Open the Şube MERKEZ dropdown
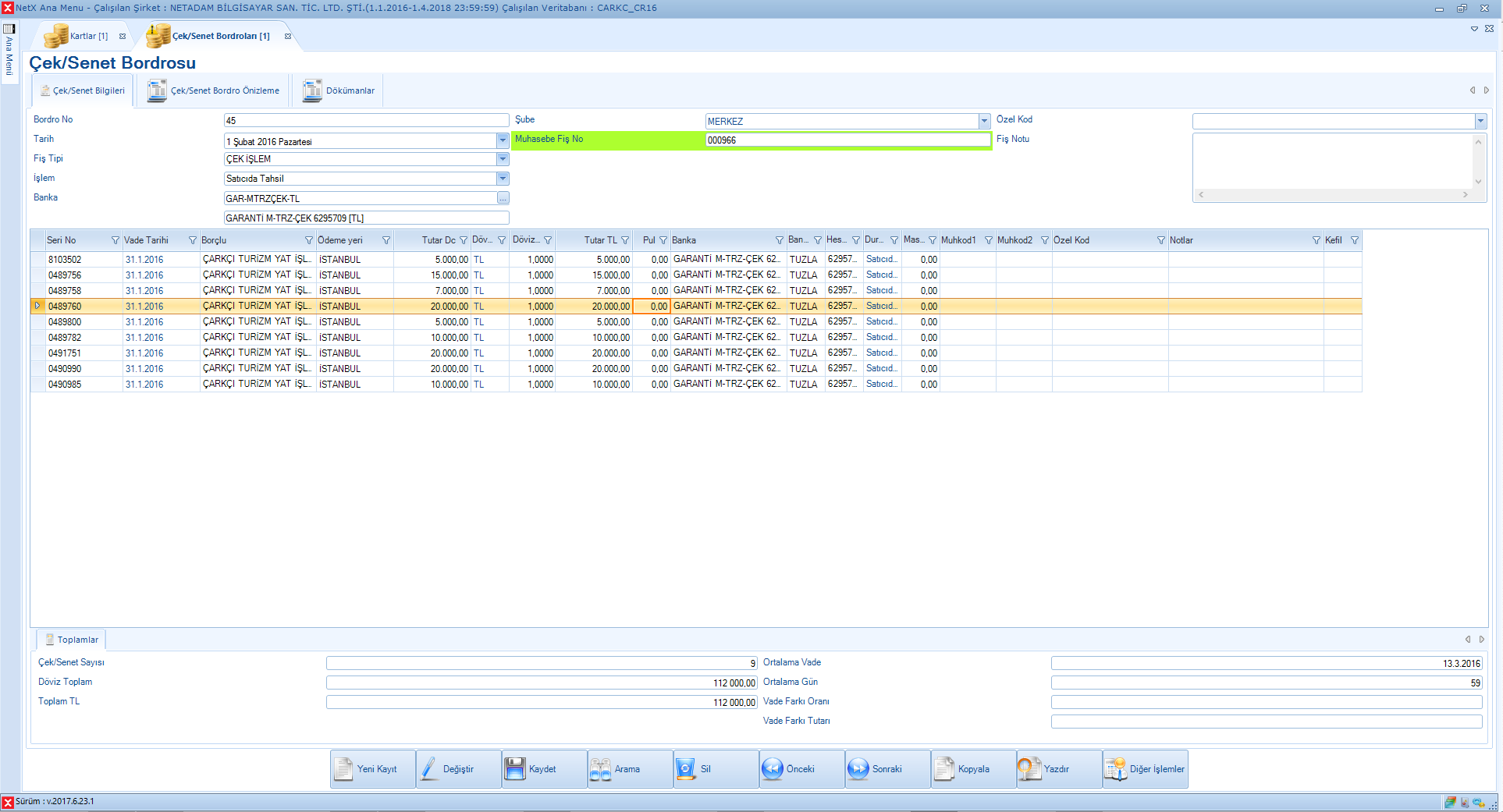This screenshot has width=1503, height=812. [984, 121]
